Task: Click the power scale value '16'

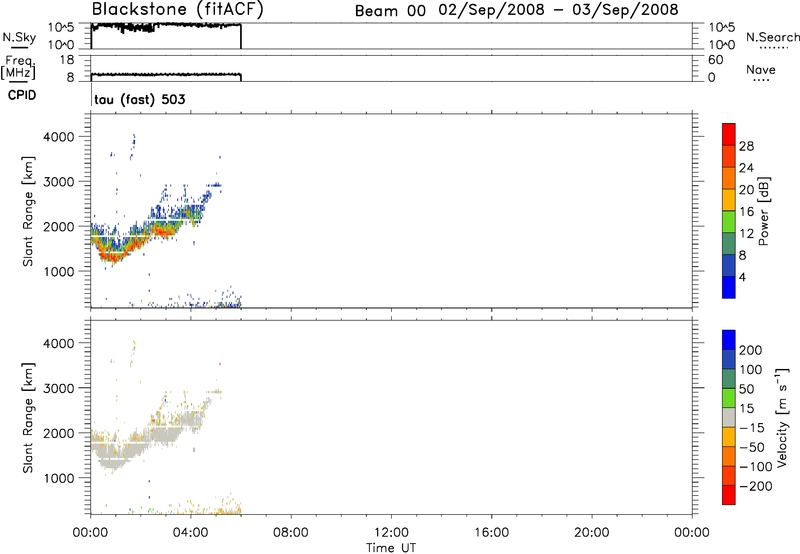Action: tap(746, 212)
